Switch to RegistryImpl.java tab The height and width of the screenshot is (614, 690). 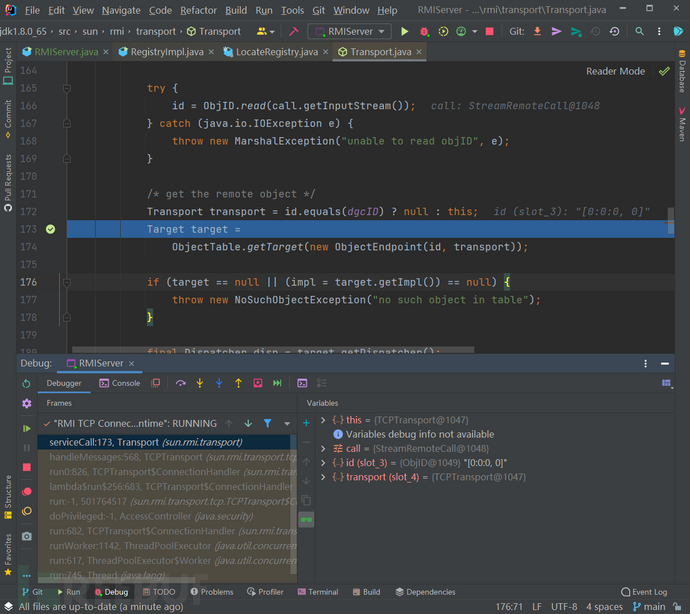click(x=167, y=52)
